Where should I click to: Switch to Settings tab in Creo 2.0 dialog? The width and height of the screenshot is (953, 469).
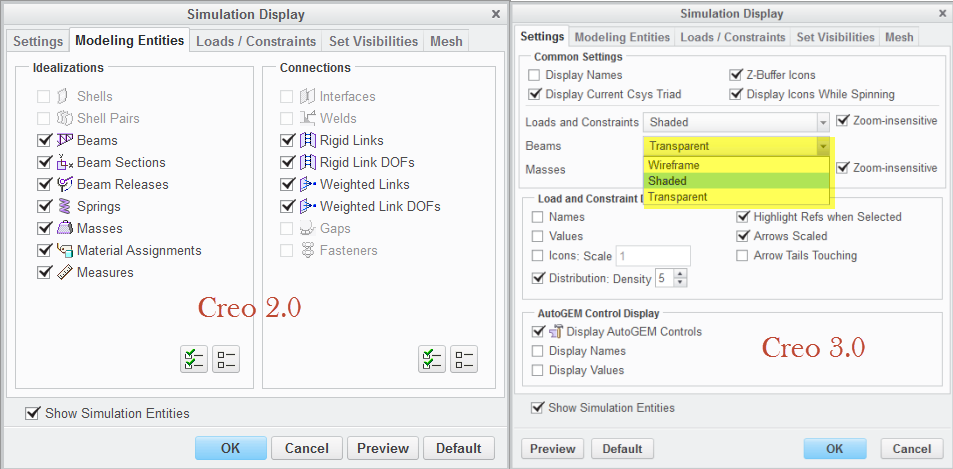38,41
